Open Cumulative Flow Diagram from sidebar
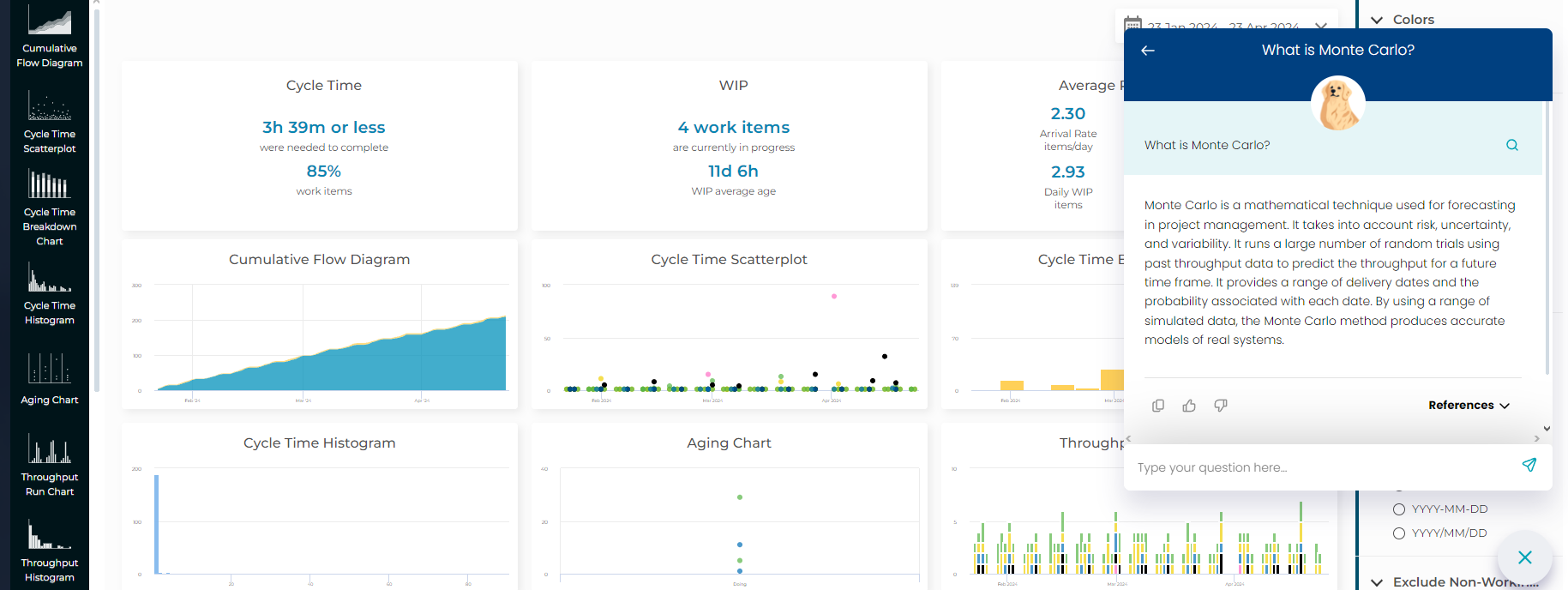 50,36
